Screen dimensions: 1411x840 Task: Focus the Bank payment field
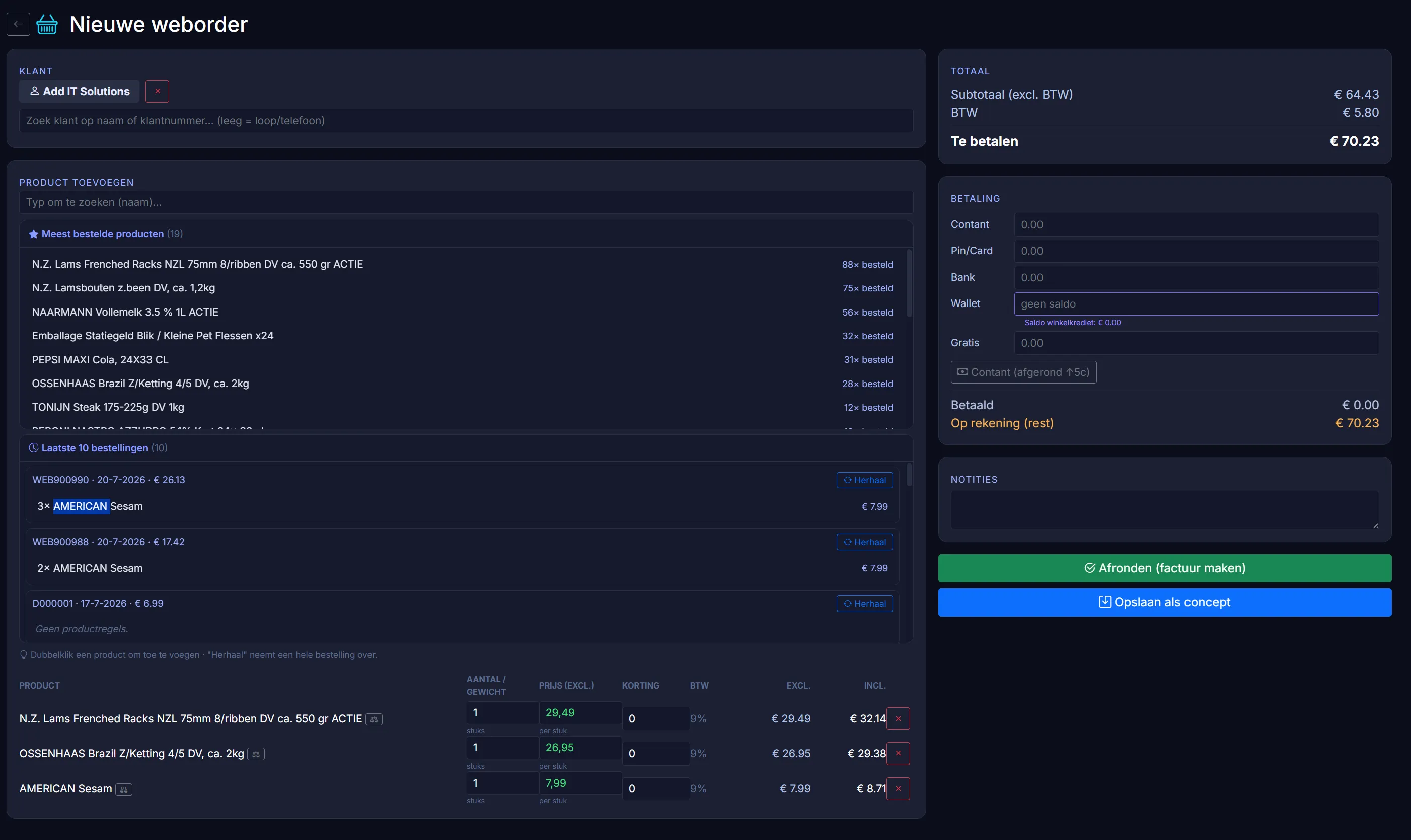click(1197, 277)
